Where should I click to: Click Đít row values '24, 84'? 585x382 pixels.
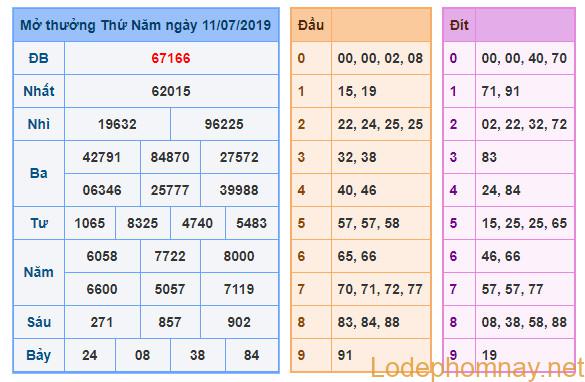(501, 191)
